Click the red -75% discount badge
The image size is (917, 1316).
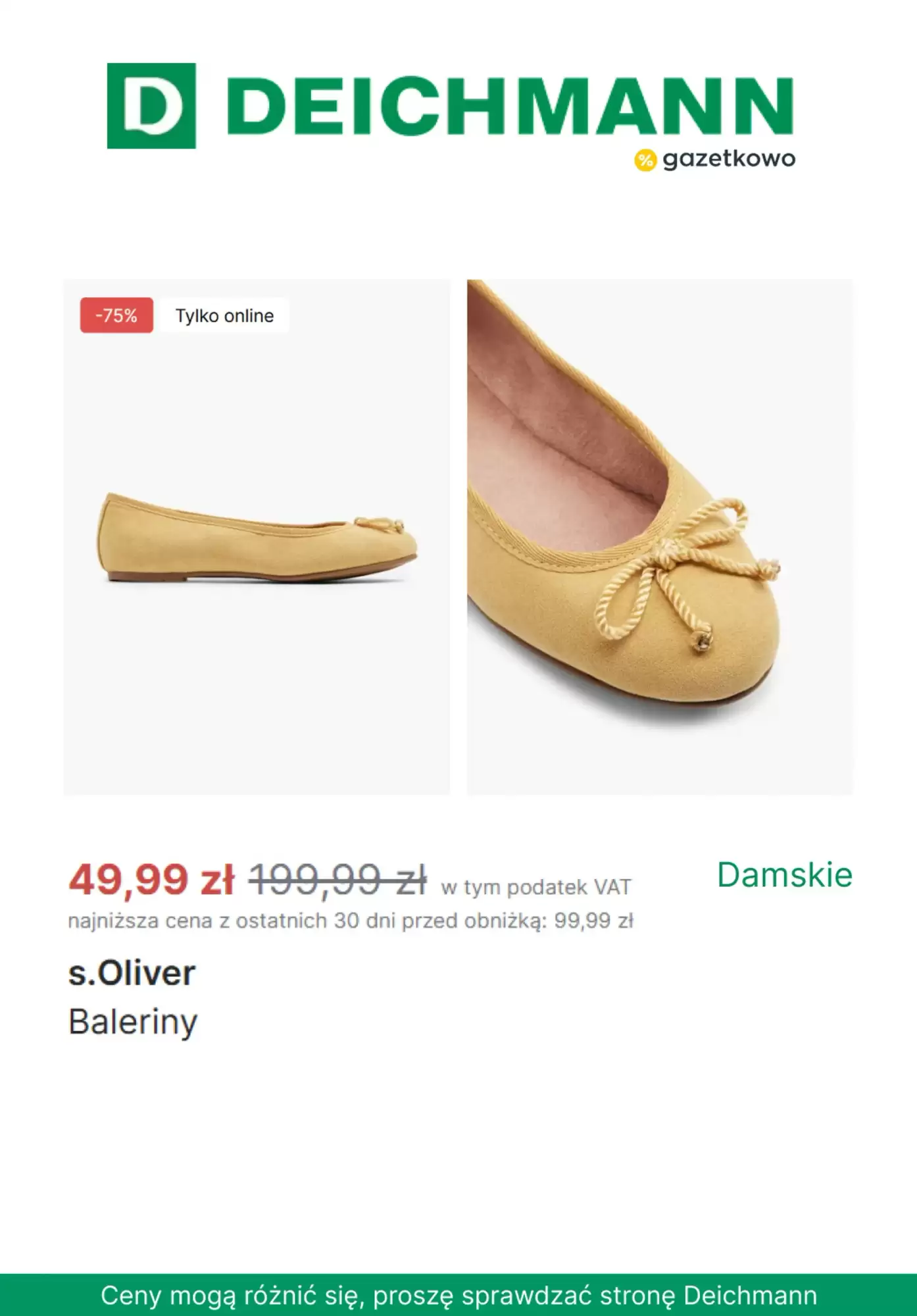pos(116,315)
